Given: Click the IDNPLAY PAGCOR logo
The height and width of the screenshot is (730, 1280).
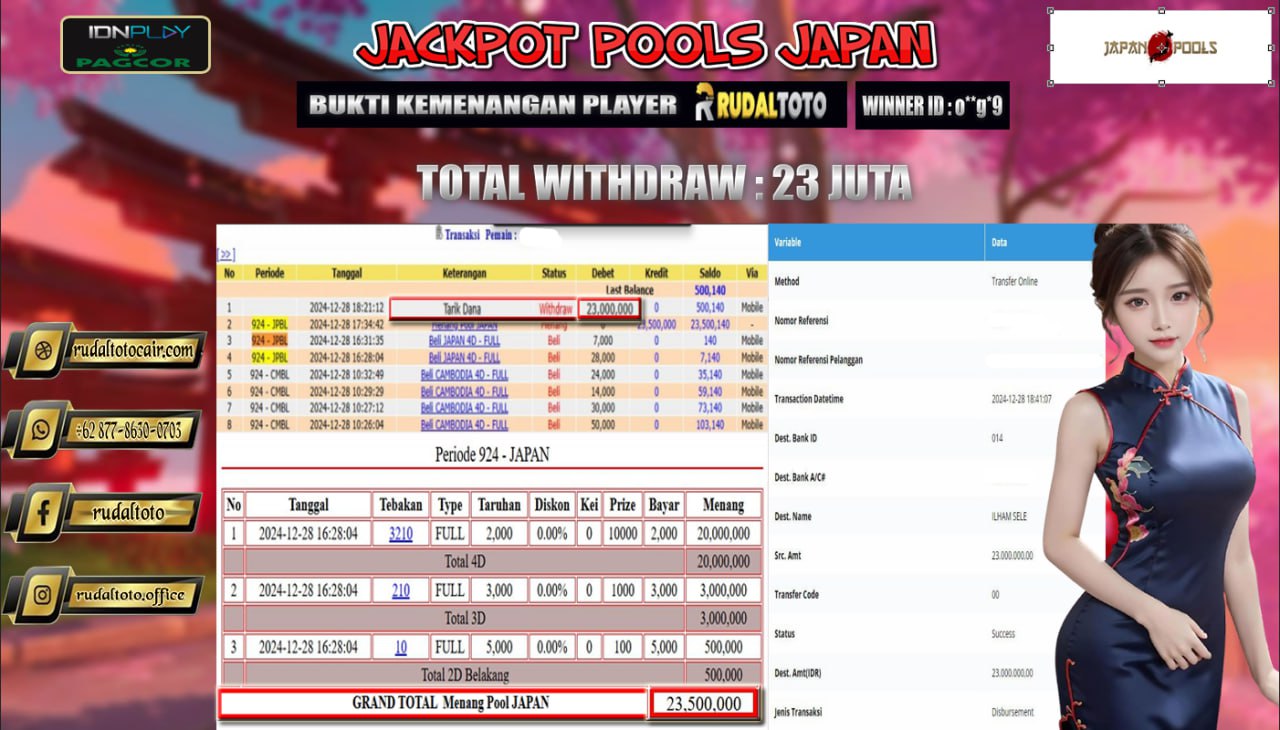Looking at the screenshot, I should 136,44.
